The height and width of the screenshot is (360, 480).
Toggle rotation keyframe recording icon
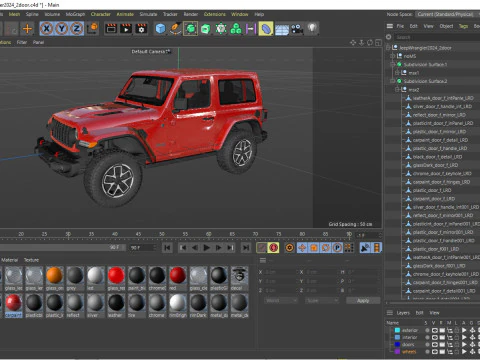coord(326,248)
